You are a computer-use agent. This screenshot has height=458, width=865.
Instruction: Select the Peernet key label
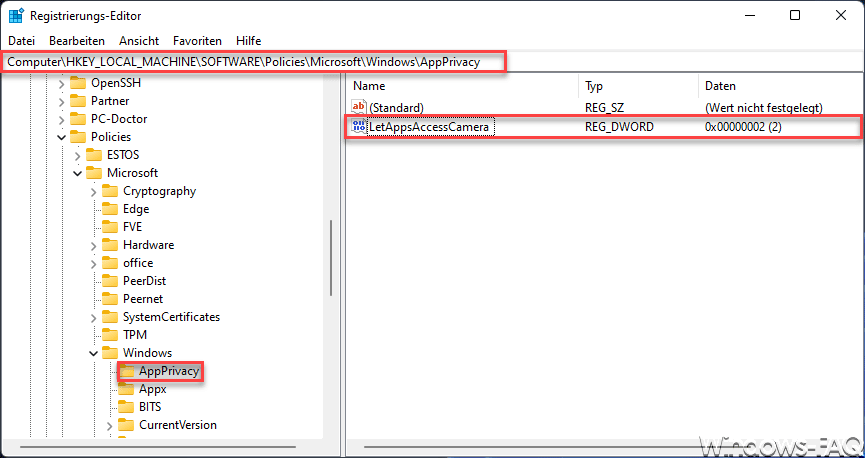pos(143,299)
